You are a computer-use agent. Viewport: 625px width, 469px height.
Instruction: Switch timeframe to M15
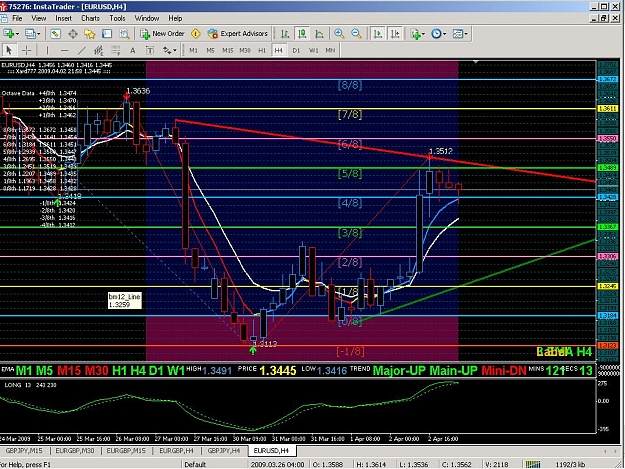(228, 51)
